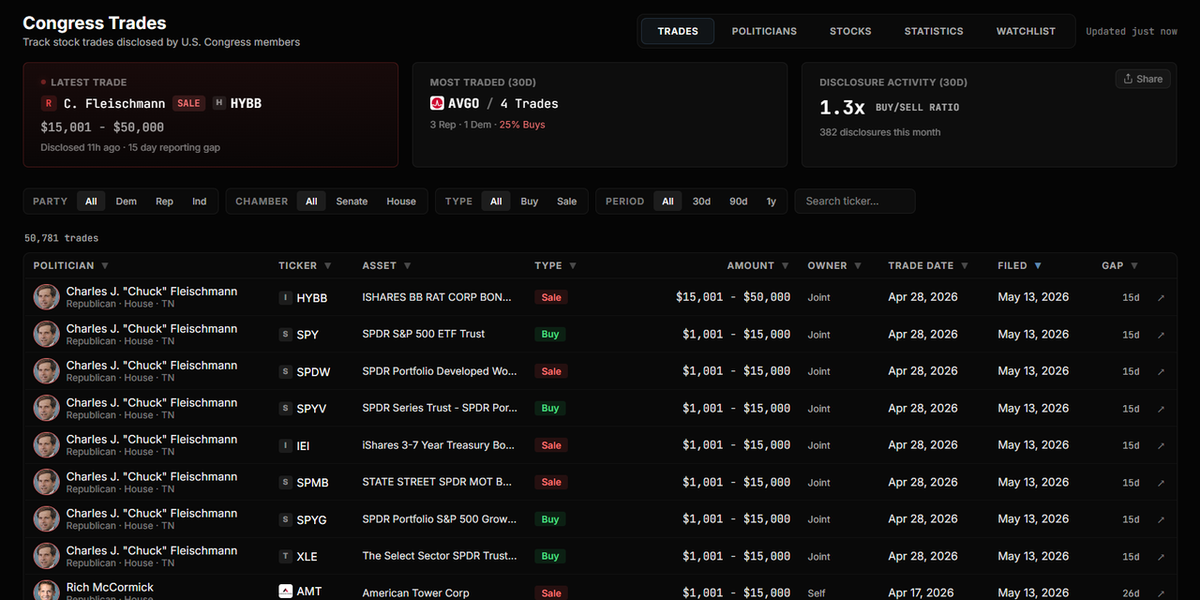Set period filter to 1y
Screen dimensions: 1200x600
coord(771,201)
